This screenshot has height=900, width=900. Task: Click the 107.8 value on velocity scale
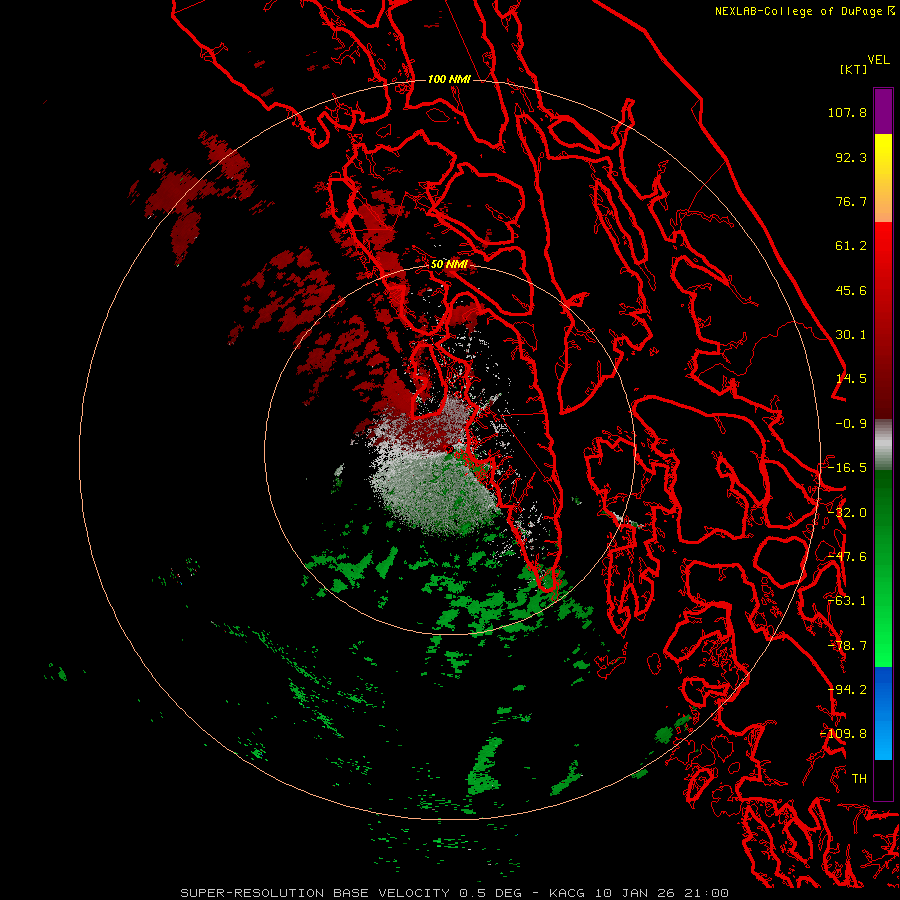tap(847, 112)
